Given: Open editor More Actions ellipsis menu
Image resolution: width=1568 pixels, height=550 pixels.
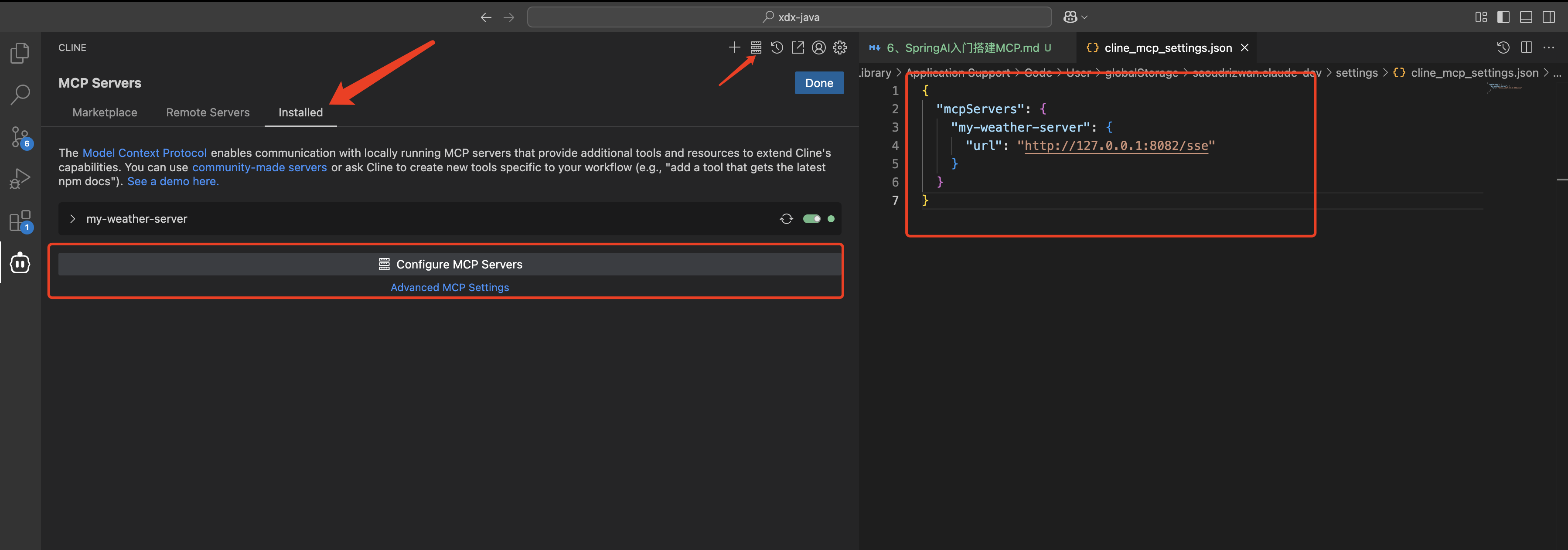Looking at the screenshot, I should (x=1548, y=48).
